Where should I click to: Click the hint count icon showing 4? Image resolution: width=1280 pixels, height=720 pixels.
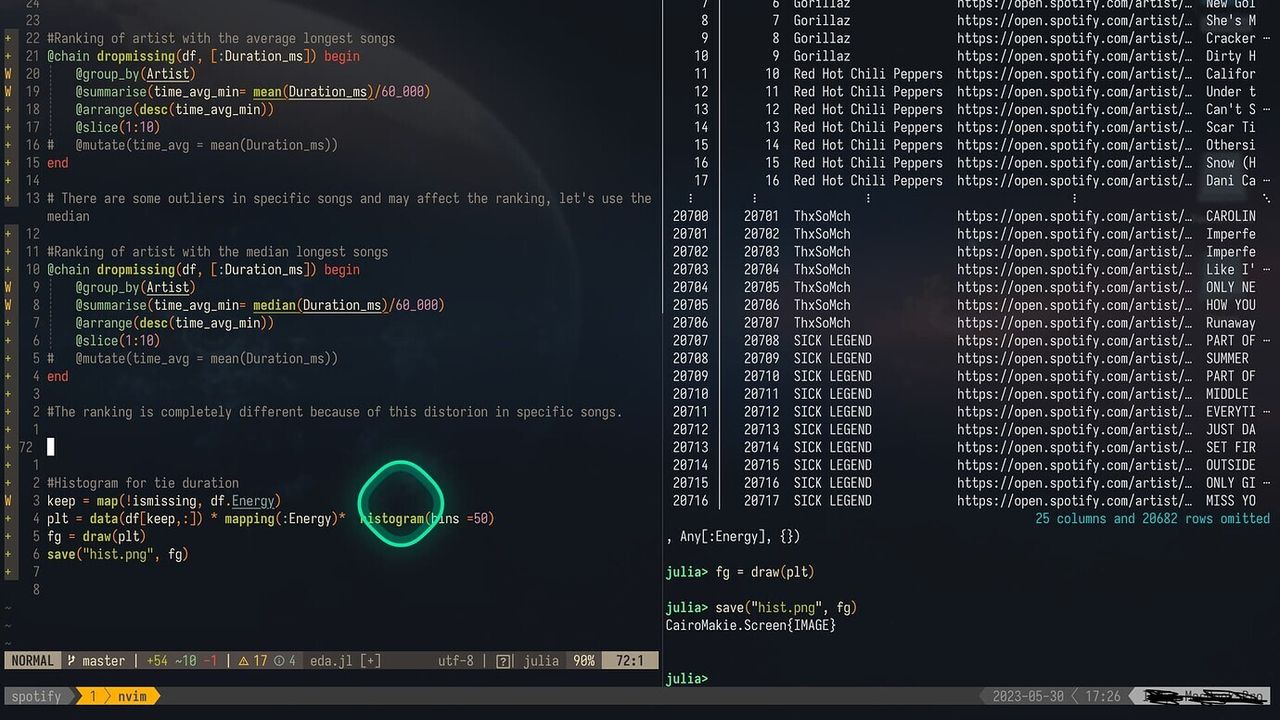(278, 661)
